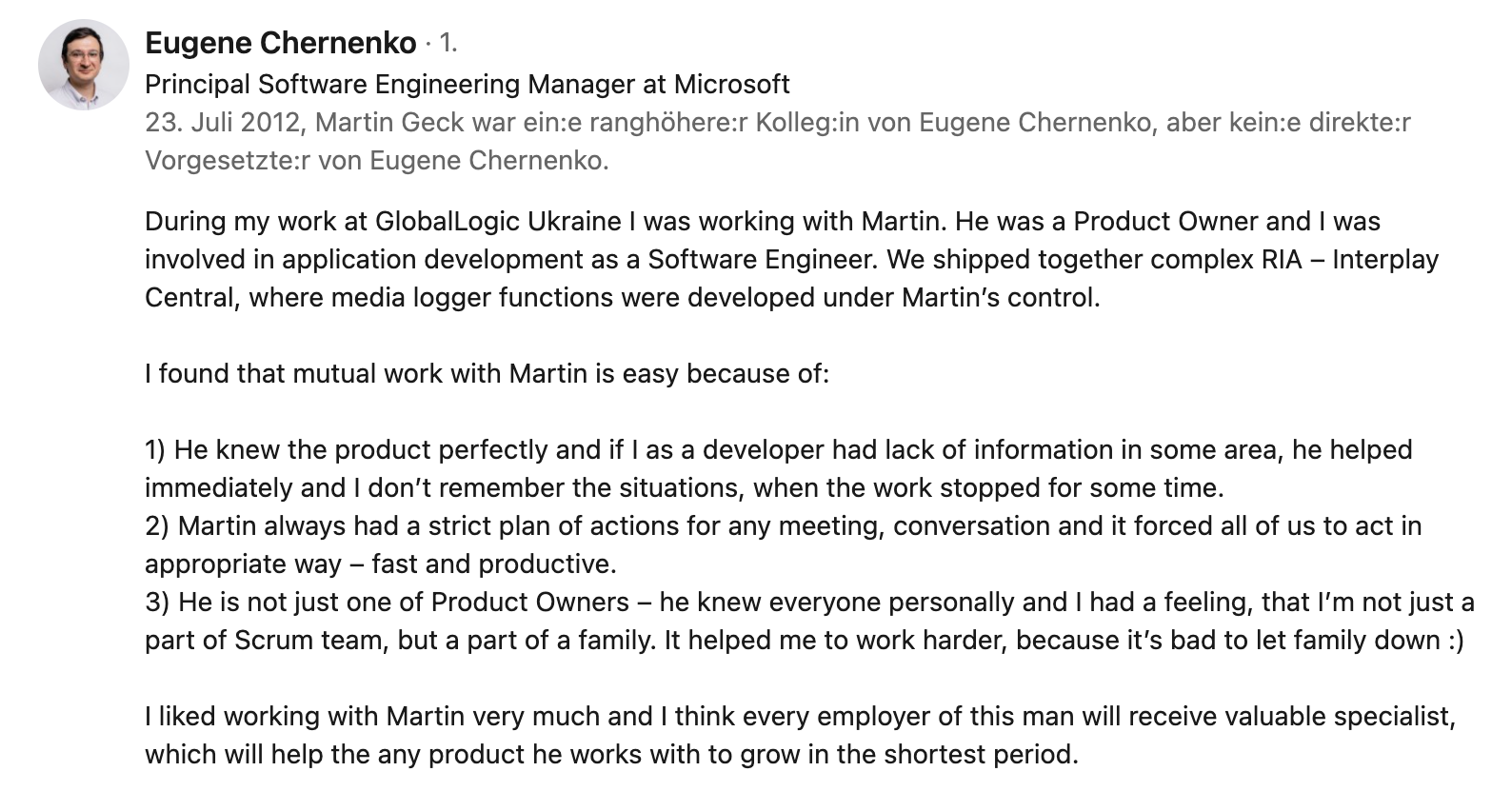This screenshot has width=1512, height=811.
Task: Click the sentence I found that mutual work
Action: 487,374
